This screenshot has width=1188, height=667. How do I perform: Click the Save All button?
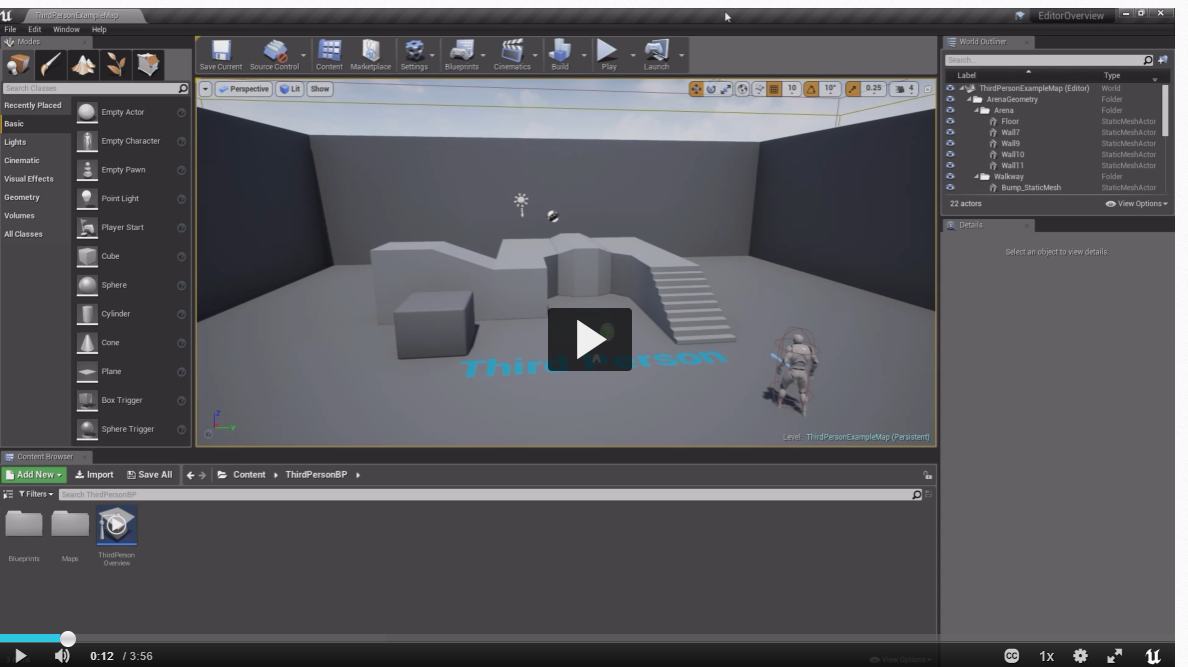pos(152,474)
